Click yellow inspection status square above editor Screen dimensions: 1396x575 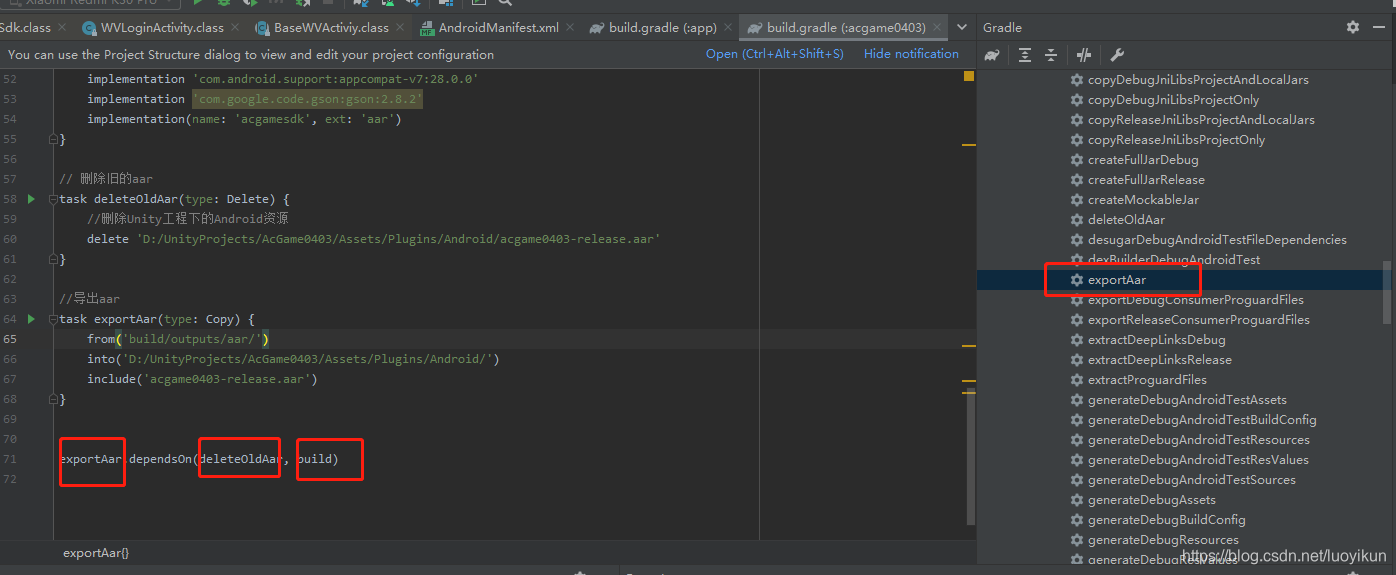(968, 76)
